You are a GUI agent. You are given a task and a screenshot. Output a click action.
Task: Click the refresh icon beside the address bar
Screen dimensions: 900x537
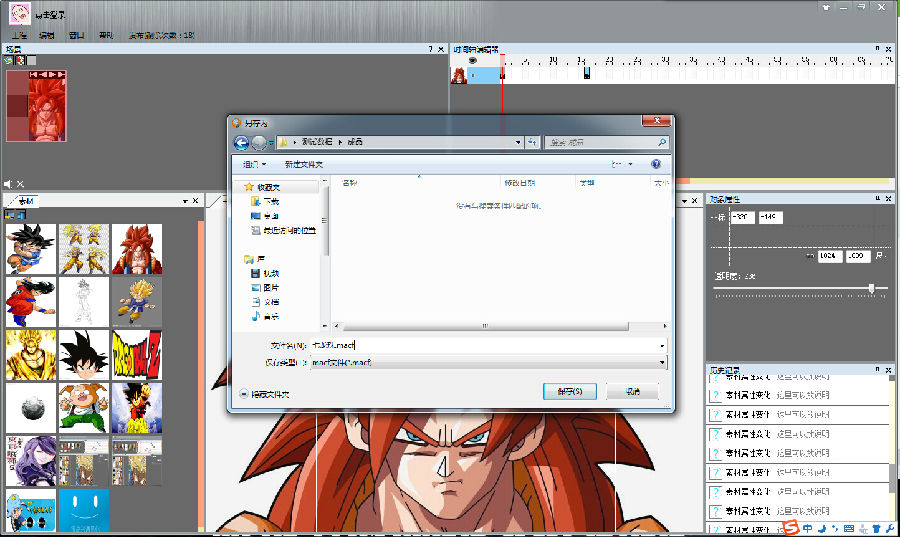(532, 143)
